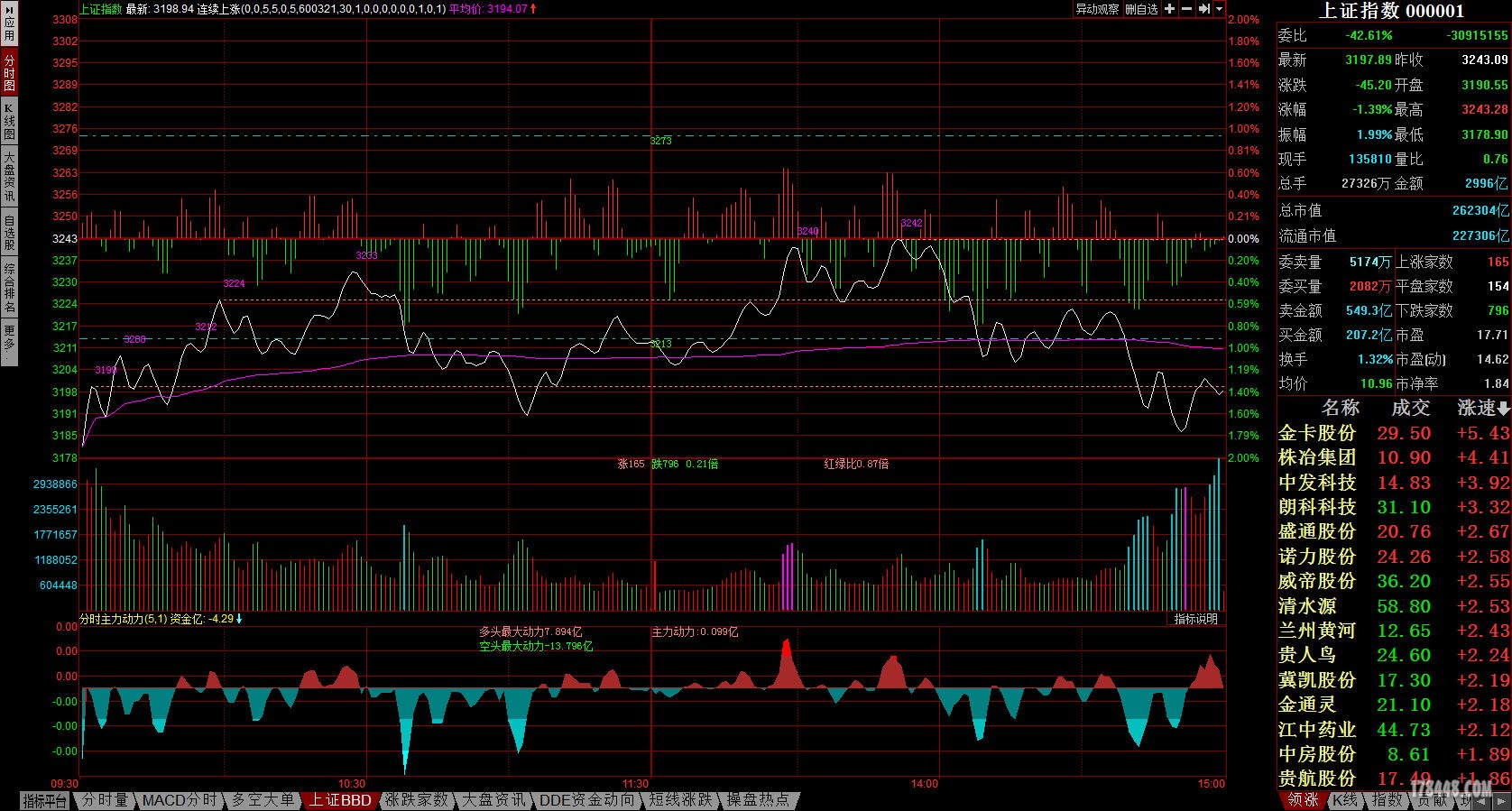Click the 多头最大动力7.894亿 label
The image size is (1512, 811).
coord(530,631)
